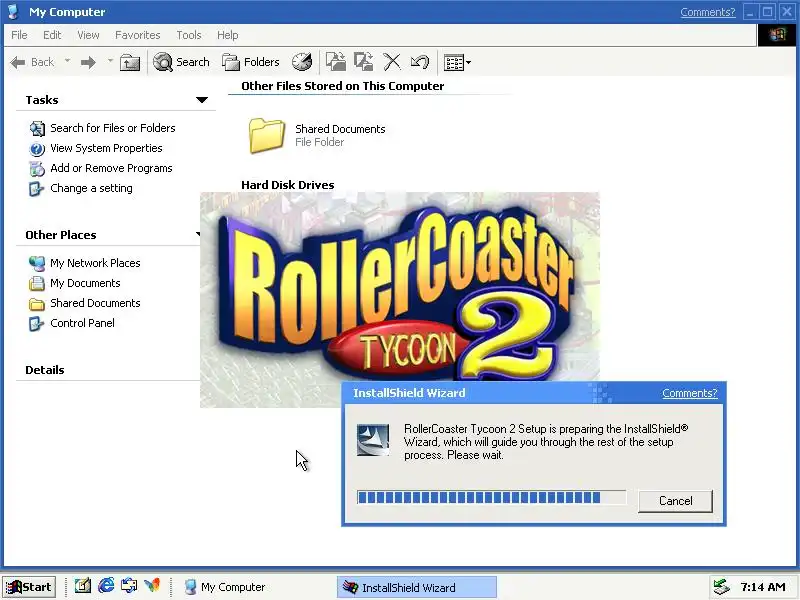Click the butterfly quick launch icon

152,586
